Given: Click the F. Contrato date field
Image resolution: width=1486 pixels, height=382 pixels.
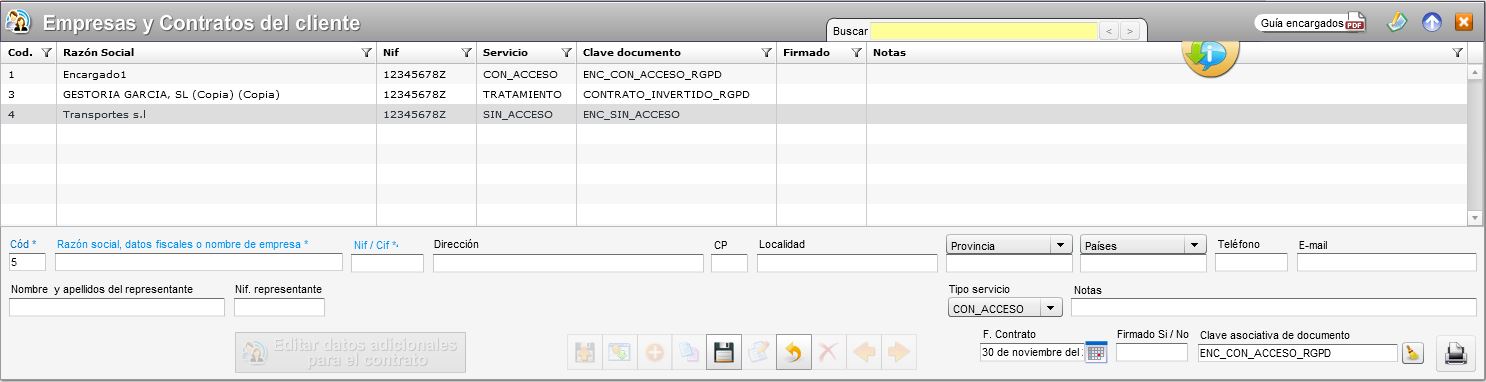Looking at the screenshot, I should pos(1031,352).
